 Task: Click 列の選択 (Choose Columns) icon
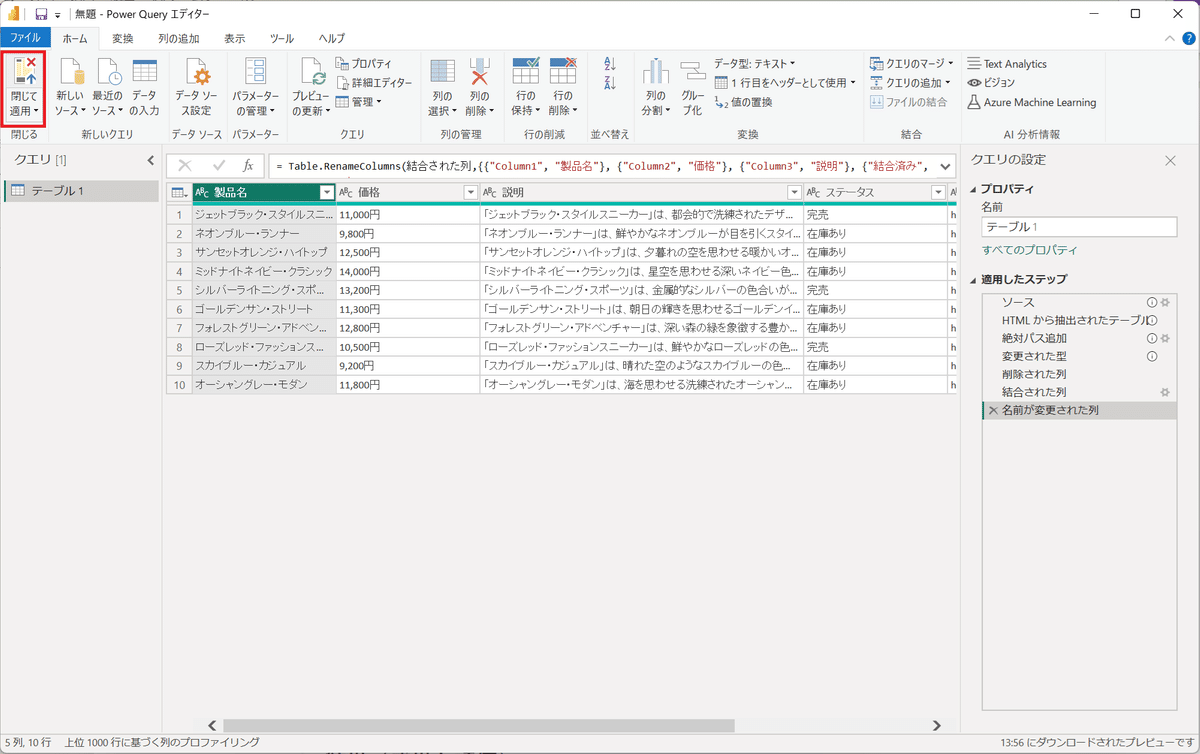[442, 72]
